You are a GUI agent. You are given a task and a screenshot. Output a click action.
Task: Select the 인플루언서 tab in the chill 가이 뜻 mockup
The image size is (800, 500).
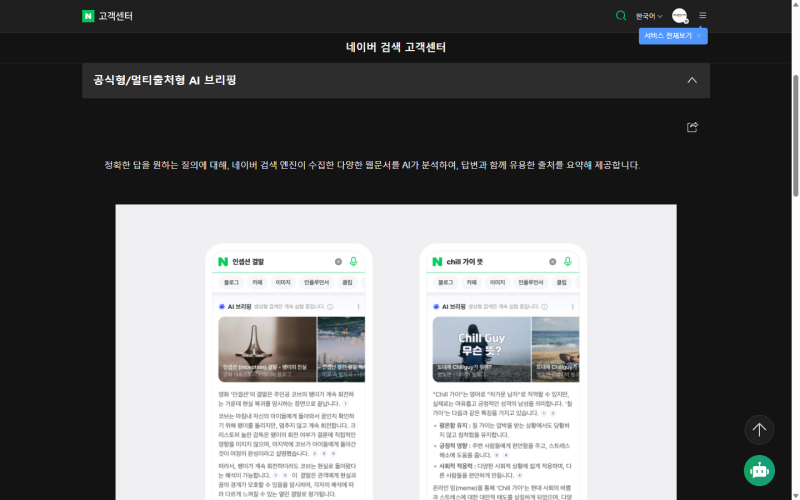point(531,283)
